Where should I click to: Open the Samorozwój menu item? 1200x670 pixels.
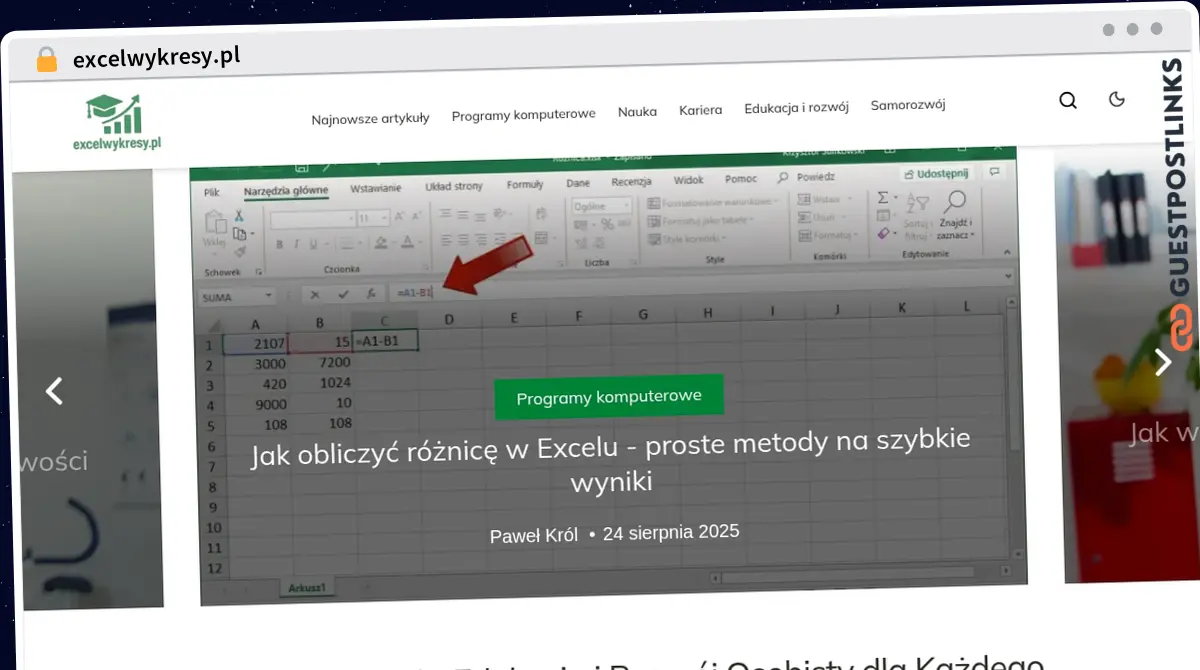(908, 105)
